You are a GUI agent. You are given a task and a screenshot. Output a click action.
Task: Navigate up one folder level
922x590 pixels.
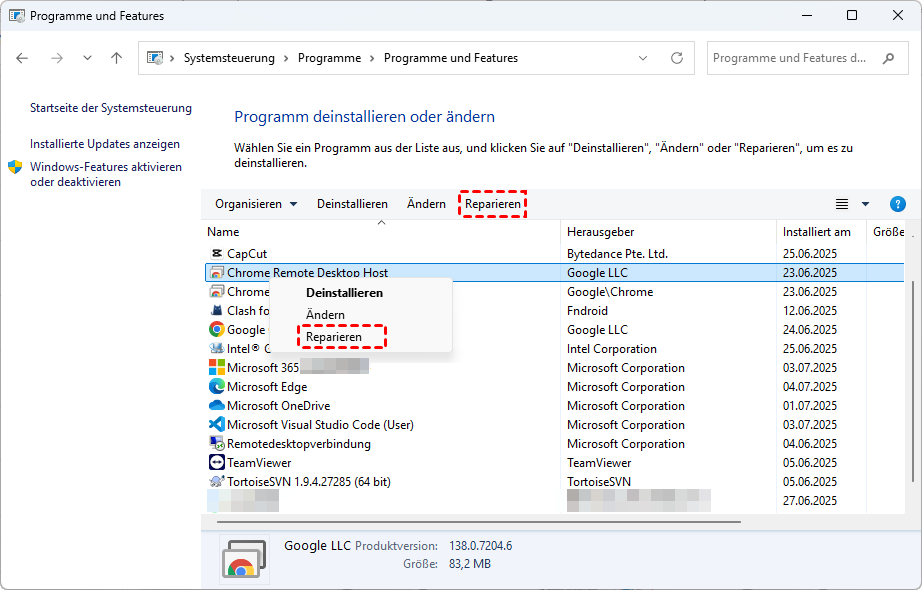tap(116, 58)
